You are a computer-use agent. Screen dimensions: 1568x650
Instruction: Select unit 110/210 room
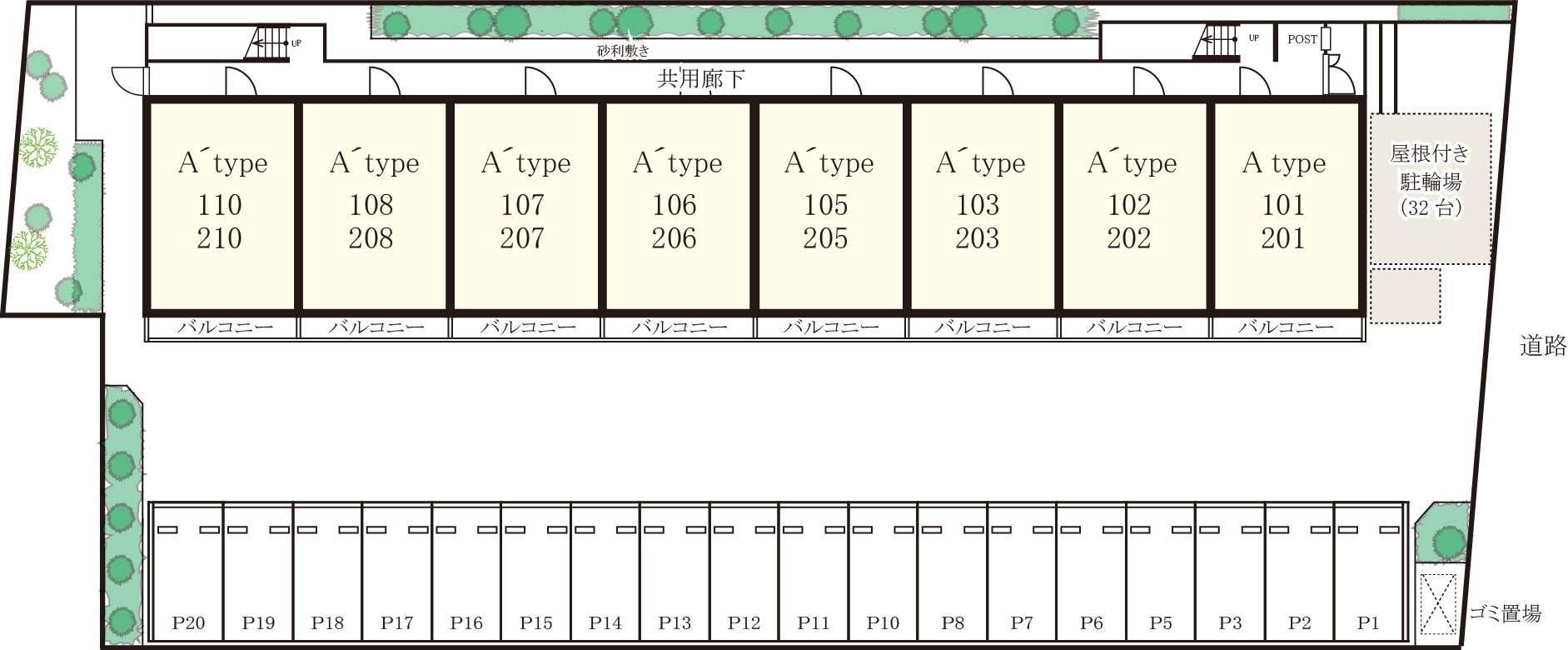221,205
